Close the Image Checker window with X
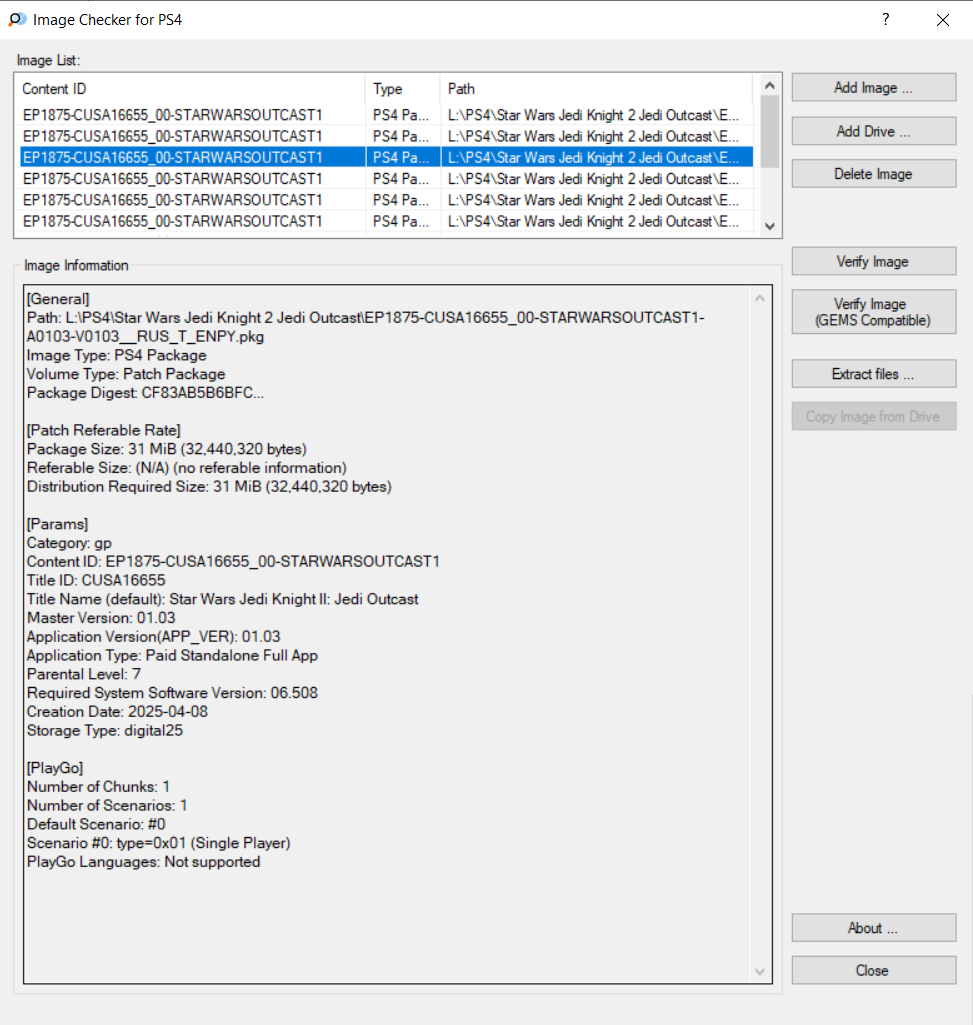This screenshot has height=1025, width=973. [x=942, y=19]
